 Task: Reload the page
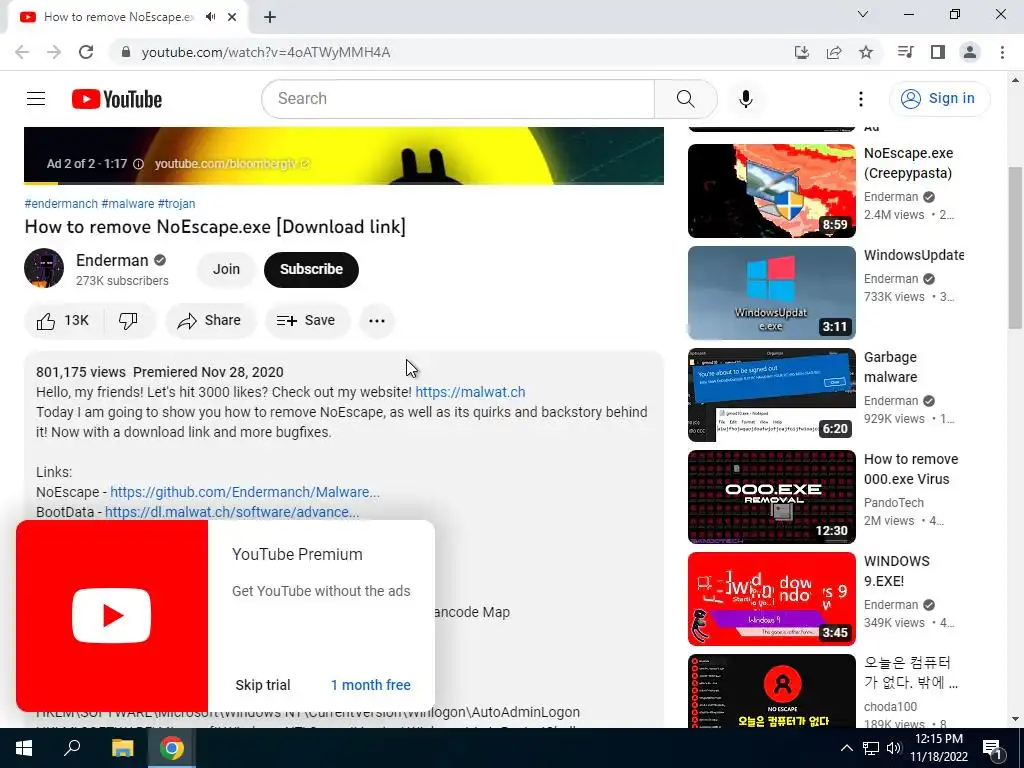pos(86,52)
